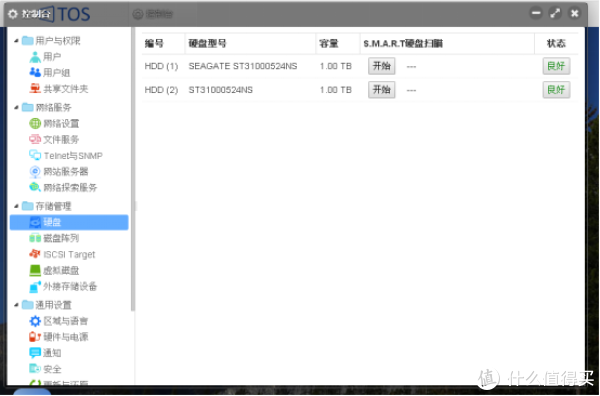Minimize the 控制台 window

pyautogui.click(x=536, y=13)
